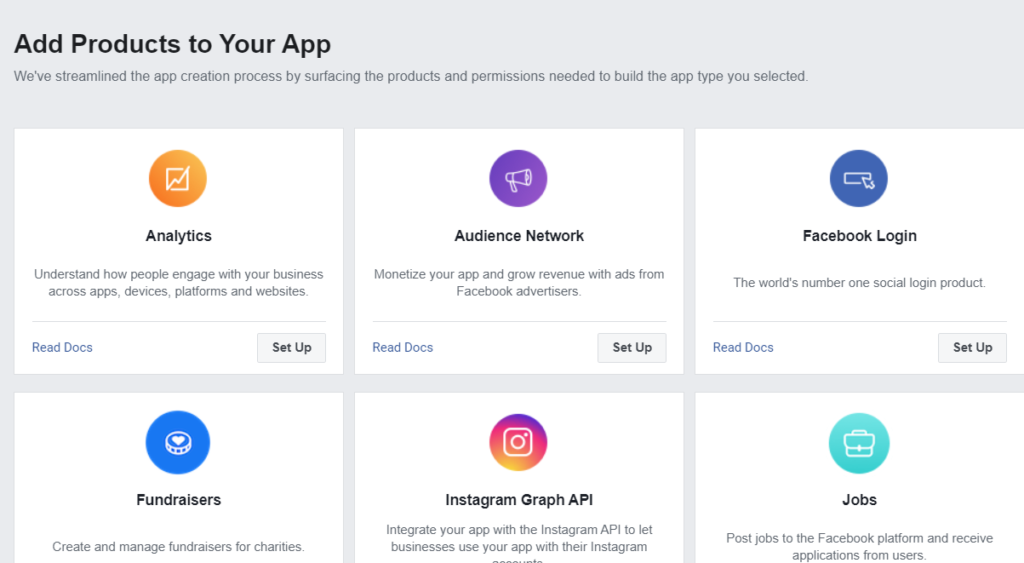This screenshot has width=1024, height=563.
Task: Click the Instagram Graph API camera icon
Action: (x=519, y=442)
